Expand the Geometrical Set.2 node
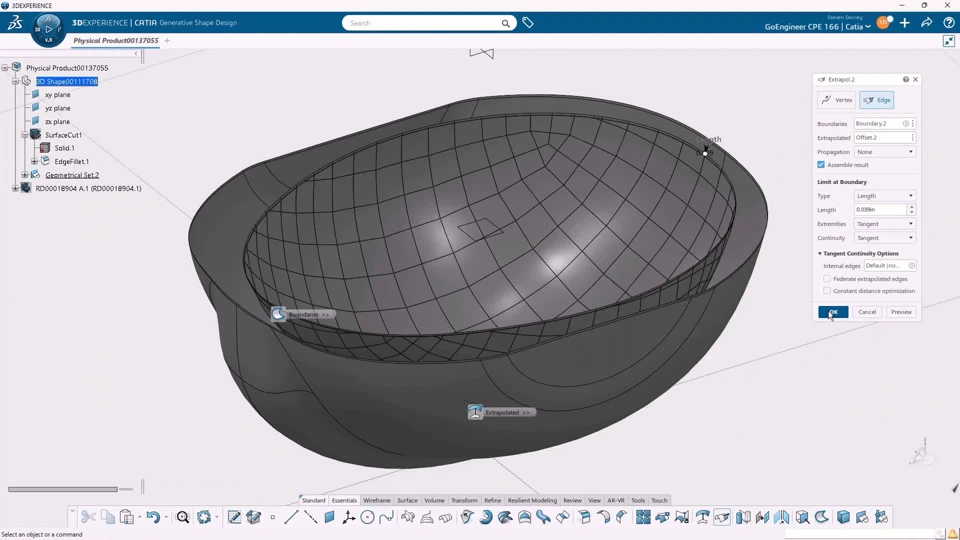960x540 pixels. pos(24,175)
